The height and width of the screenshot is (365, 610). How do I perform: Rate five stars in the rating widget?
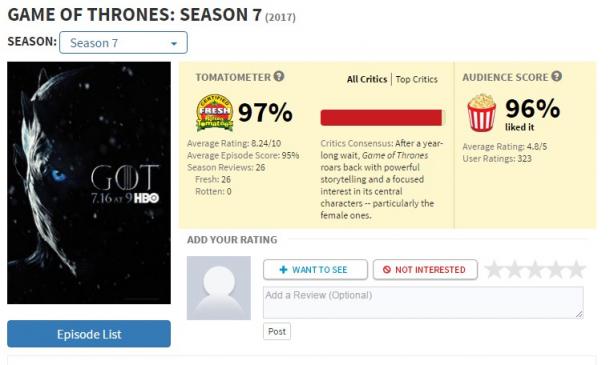tap(576, 269)
